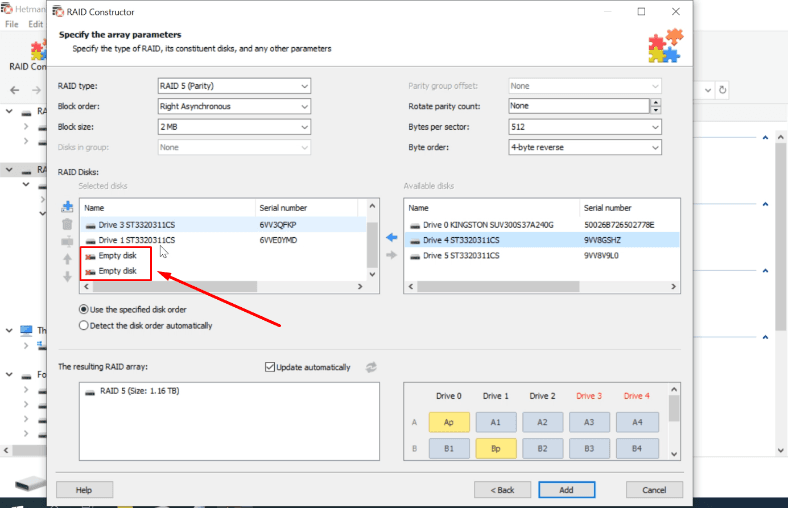Click the Bp parity block for Drive 1

(x=496, y=448)
